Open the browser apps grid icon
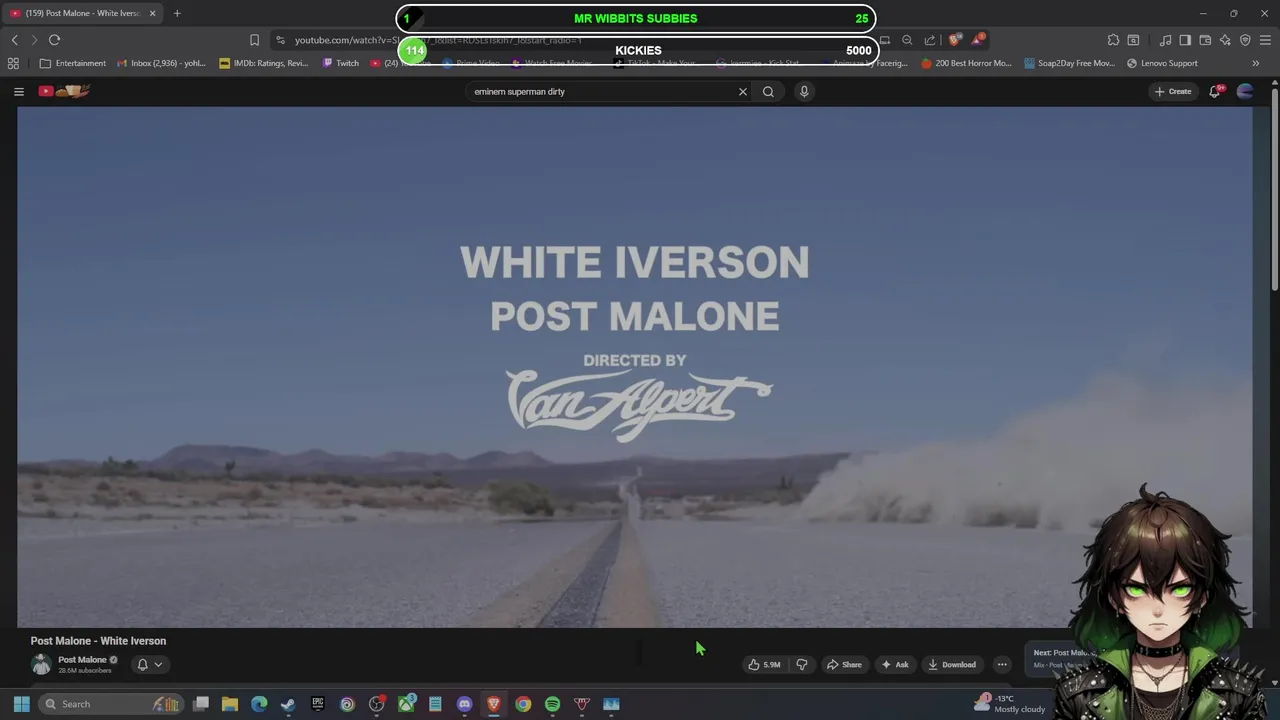1280x720 pixels. coord(13,63)
